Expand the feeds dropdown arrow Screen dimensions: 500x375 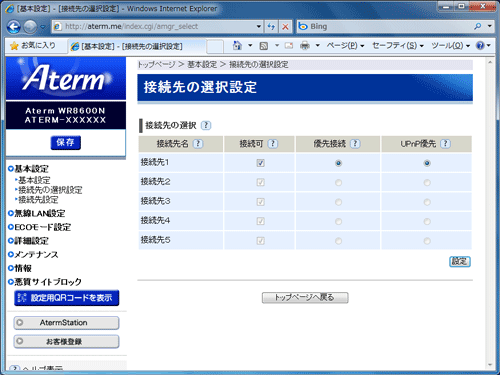277,45
